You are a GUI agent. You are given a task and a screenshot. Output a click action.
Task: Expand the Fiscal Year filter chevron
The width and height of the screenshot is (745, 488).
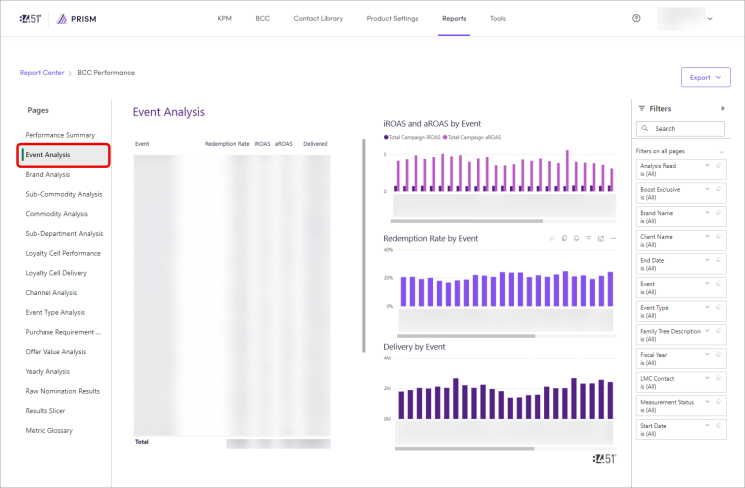(x=708, y=354)
